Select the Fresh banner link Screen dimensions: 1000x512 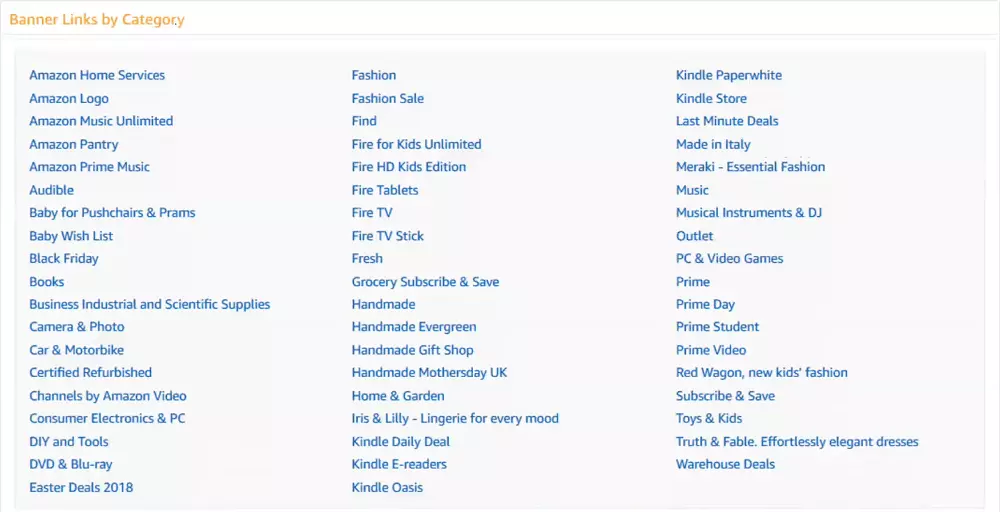click(367, 258)
